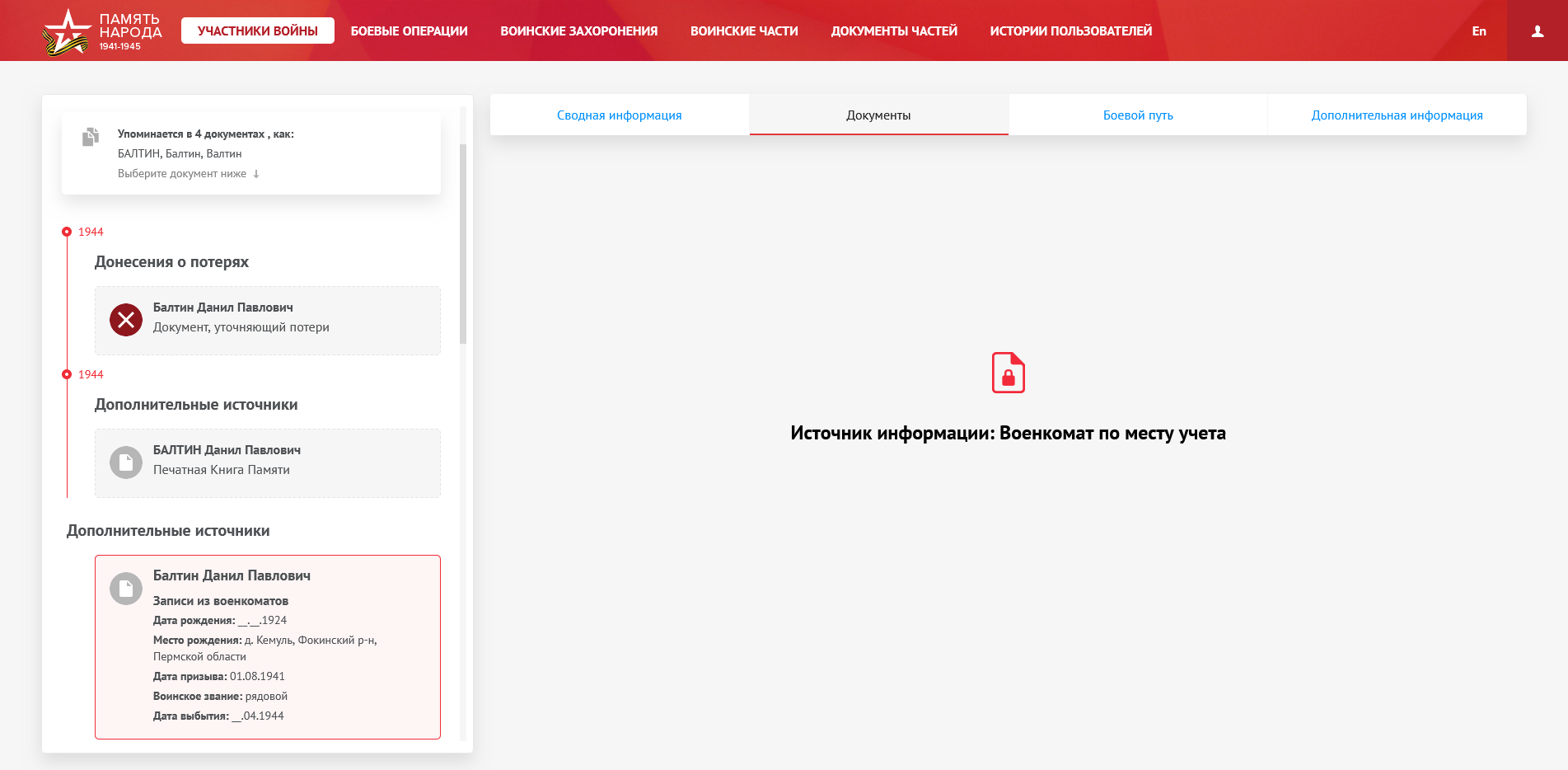1568x770 pixels.
Task: Open the Боевой путь tab
Action: pos(1137,115)
